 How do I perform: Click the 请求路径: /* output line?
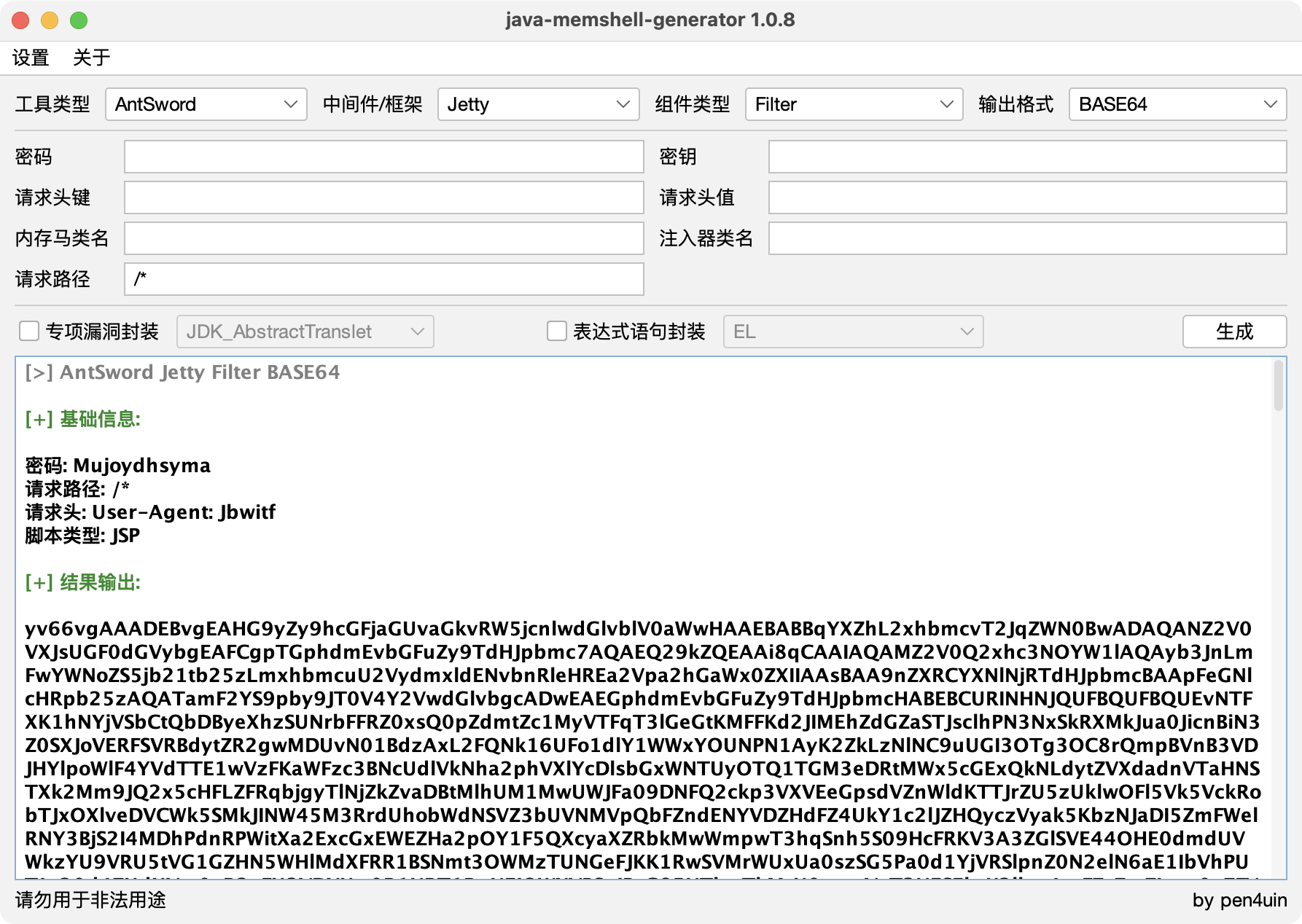tap(77, 489)
